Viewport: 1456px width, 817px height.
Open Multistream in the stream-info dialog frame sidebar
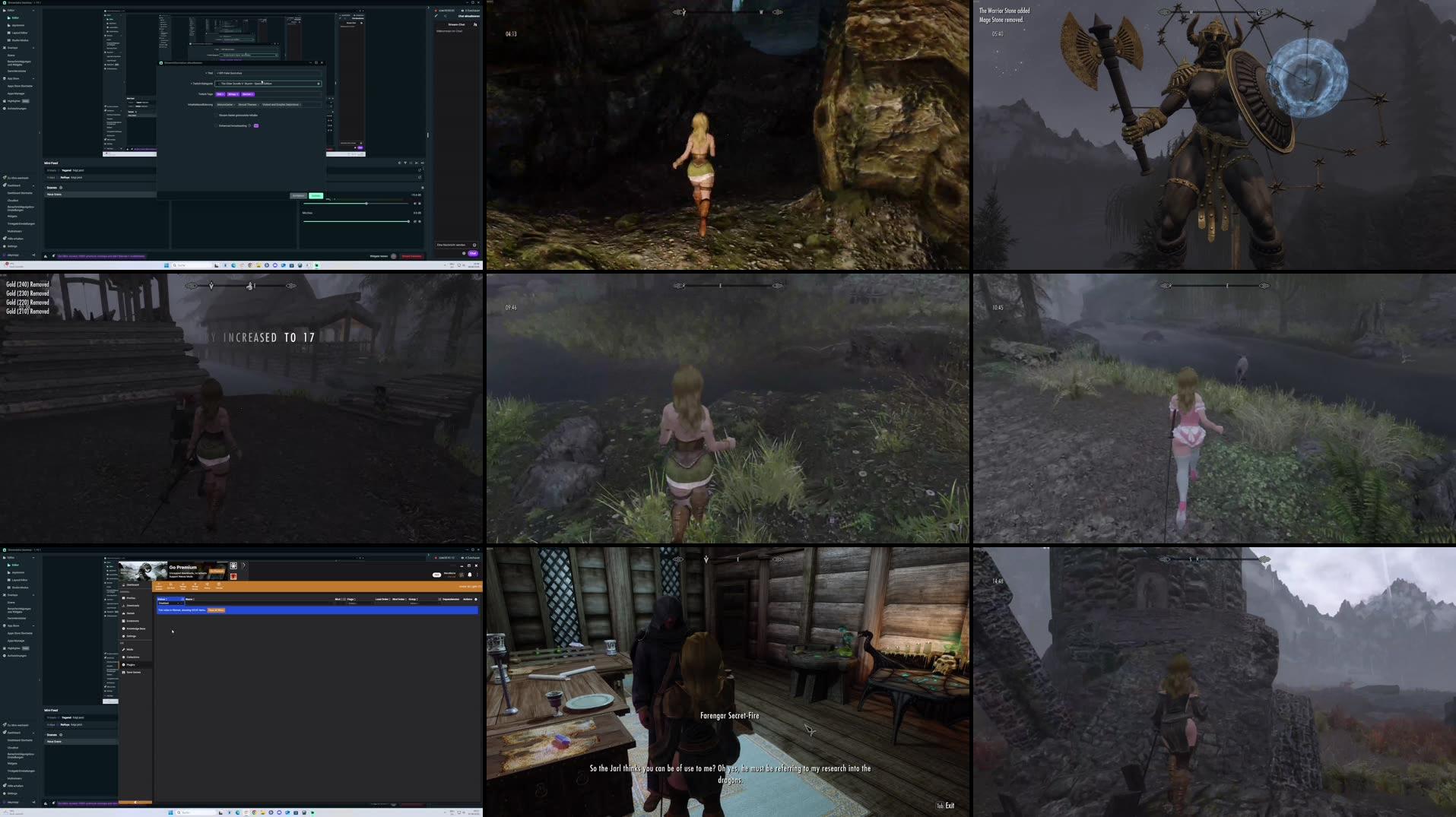point(14,231)
